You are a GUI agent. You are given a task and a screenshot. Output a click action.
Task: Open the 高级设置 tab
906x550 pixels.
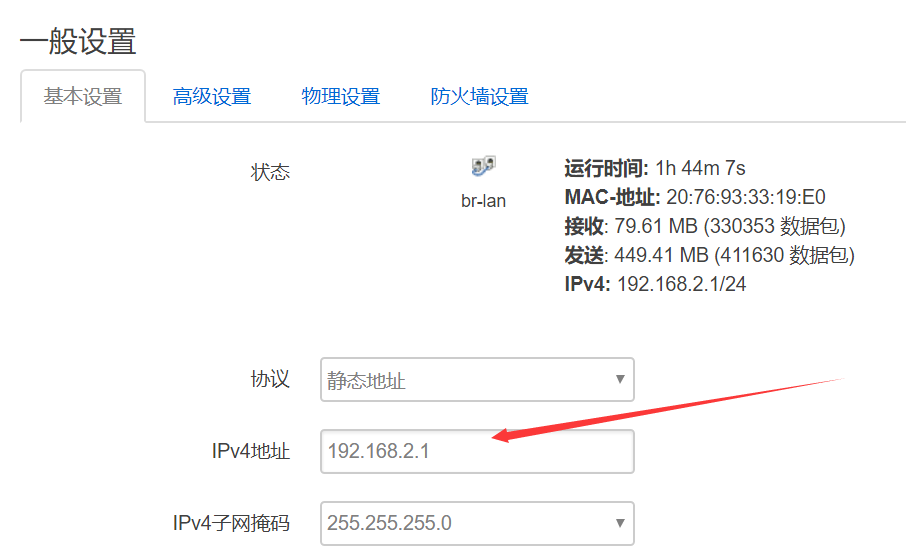pos(211,96)
